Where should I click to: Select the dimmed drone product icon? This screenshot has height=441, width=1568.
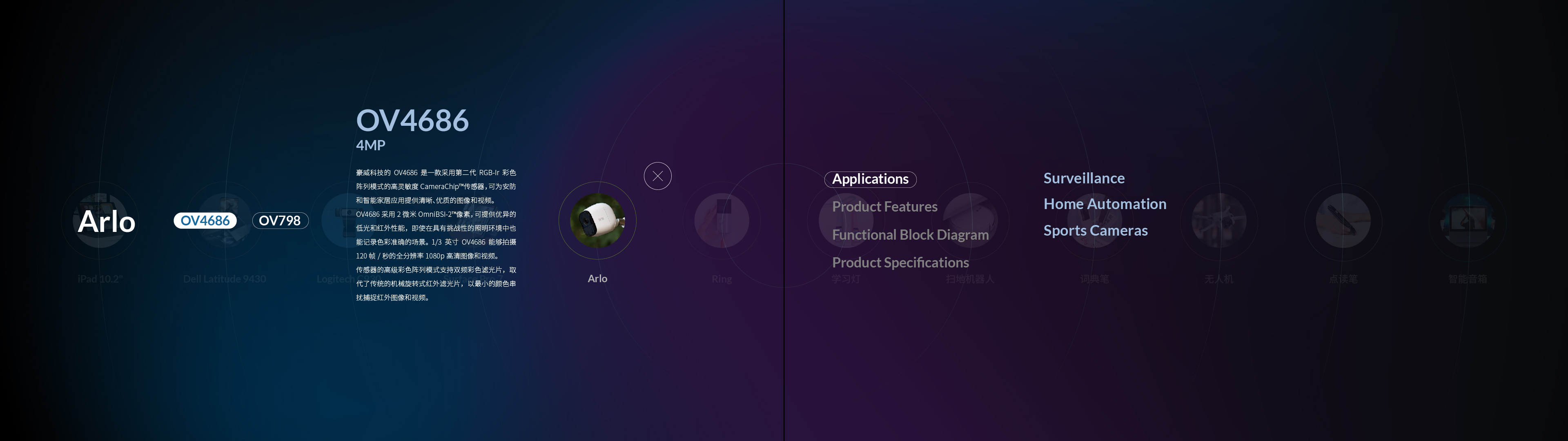pyautogui.click(x=1218, y=220)
